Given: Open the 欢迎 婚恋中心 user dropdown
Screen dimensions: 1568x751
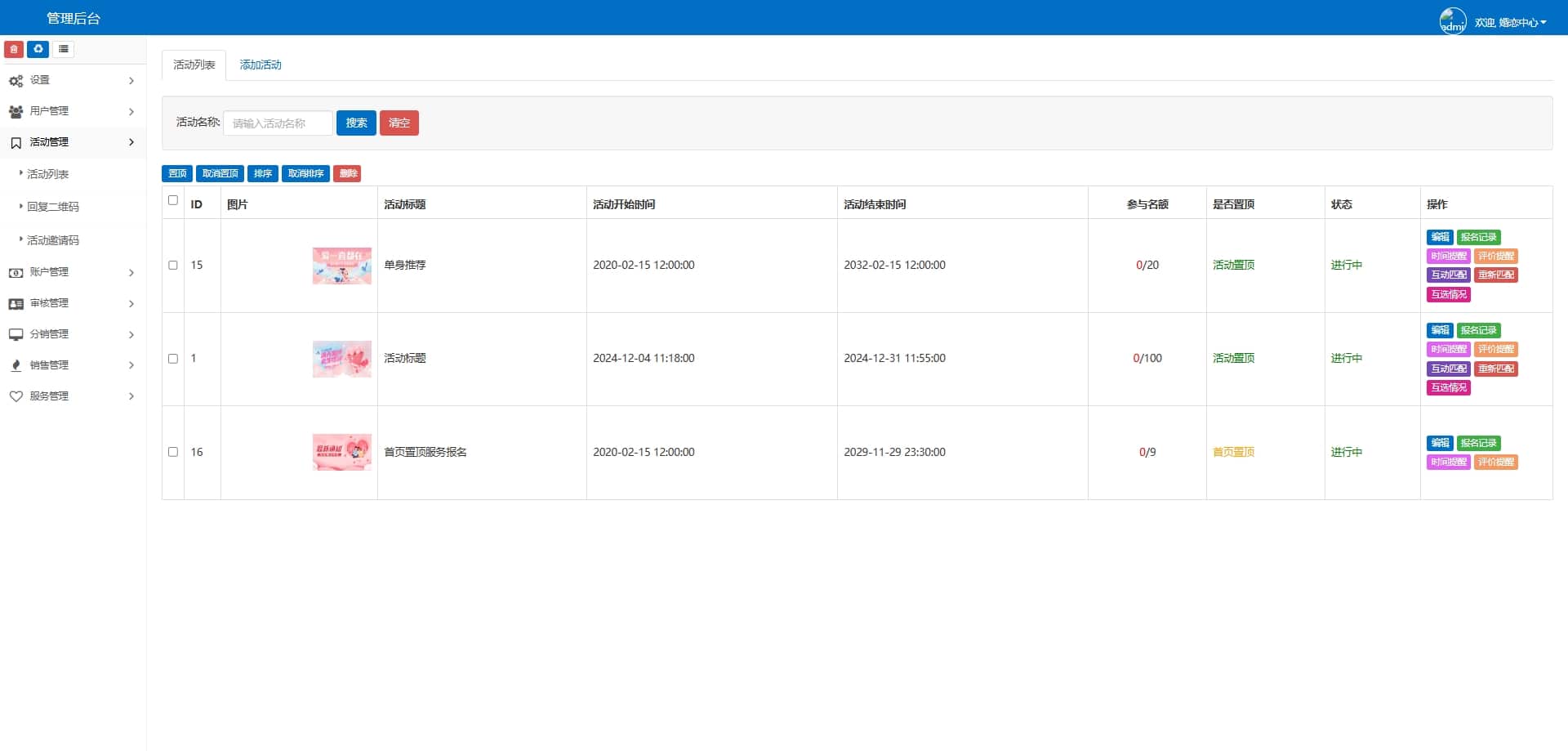Looking at the screenshot, I should point(1510,22).
